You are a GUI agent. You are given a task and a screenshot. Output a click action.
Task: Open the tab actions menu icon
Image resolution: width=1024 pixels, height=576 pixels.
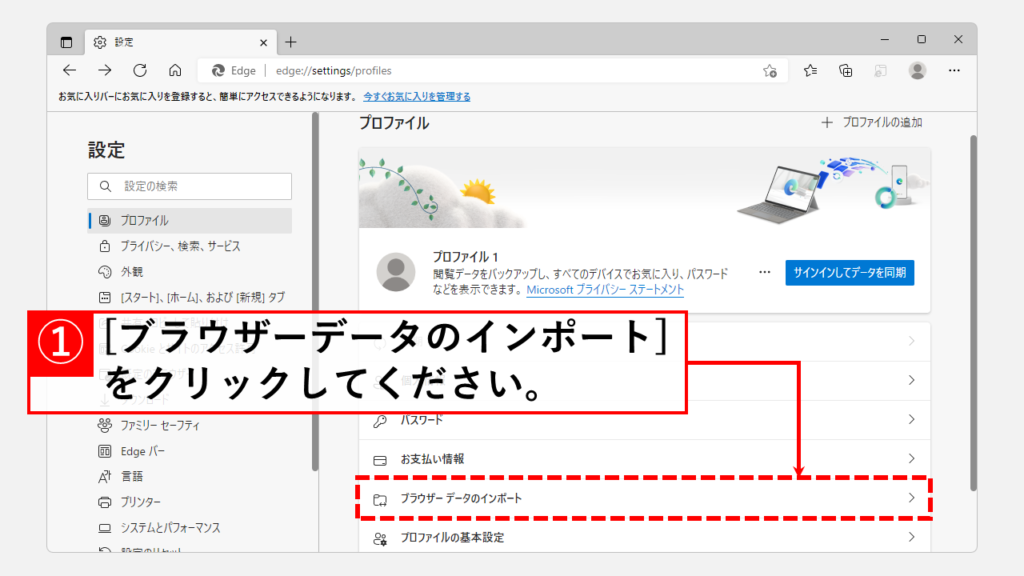(x=67, y=42)
